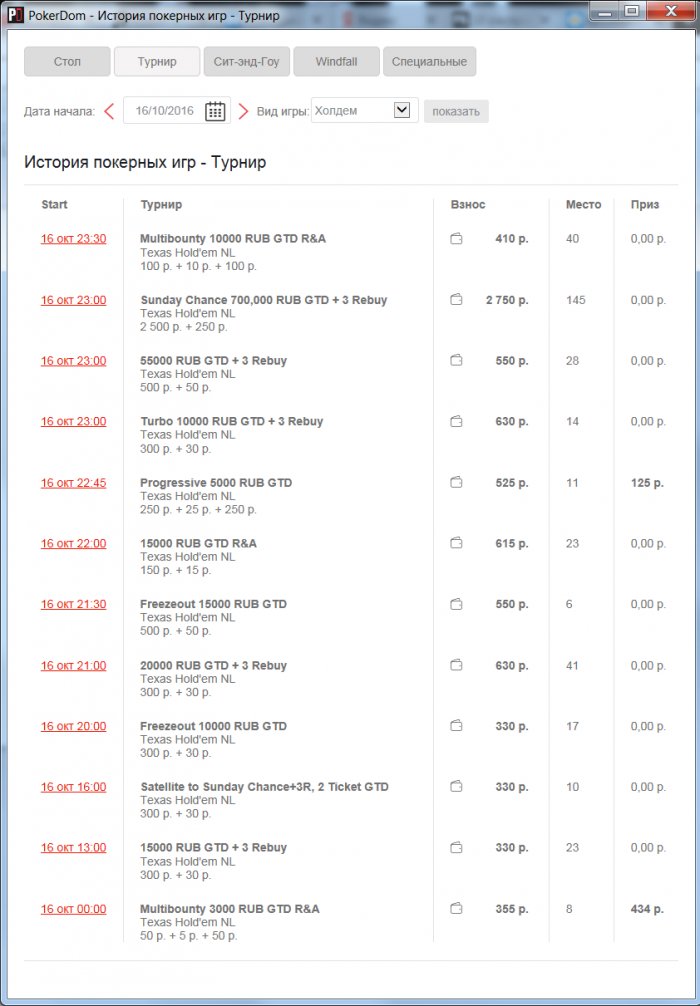Image resolution: width=700 pixels, height=1006 pixels.
Task: Click buy-in icon for Satellite to Sunday Chance row
Action: [456, 787]
